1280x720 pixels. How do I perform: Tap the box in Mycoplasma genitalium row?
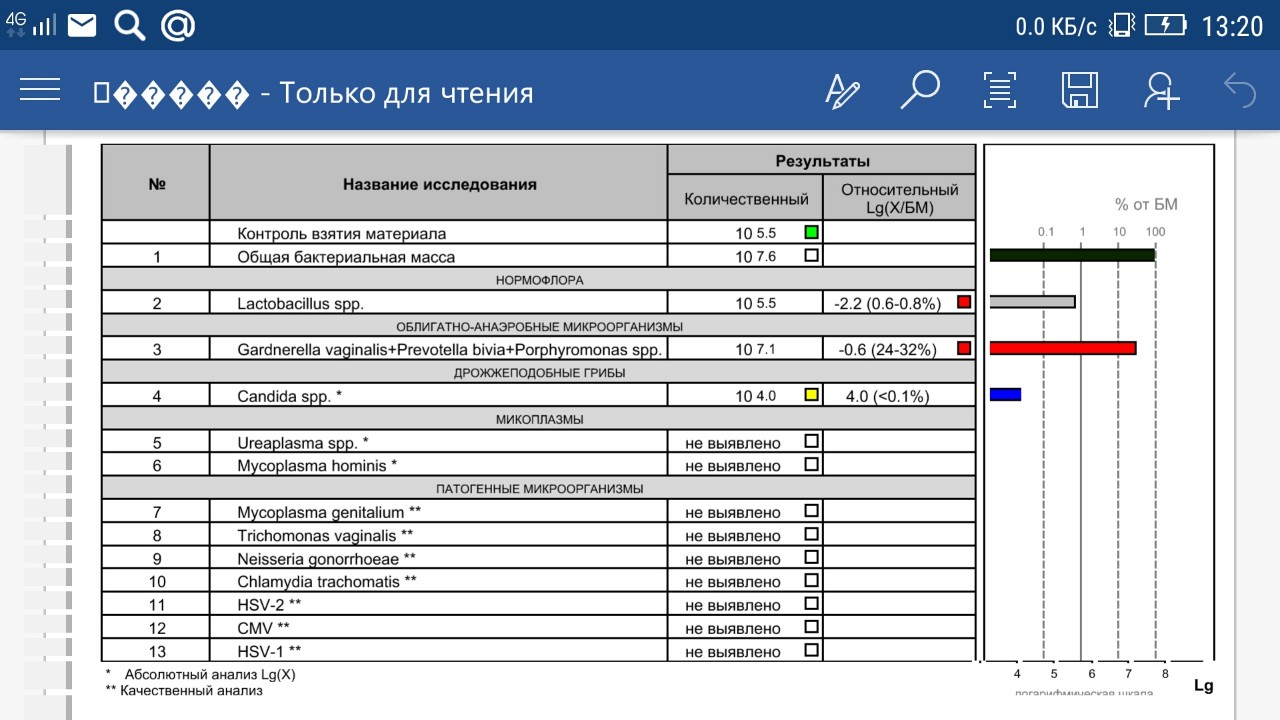pos(812,511)
